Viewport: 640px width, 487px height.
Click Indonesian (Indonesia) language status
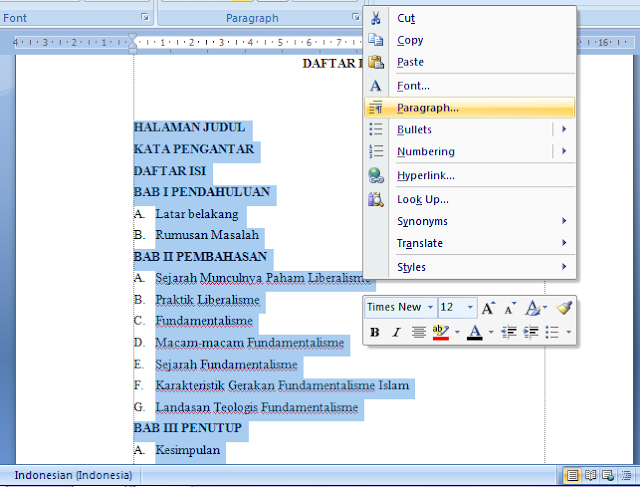click(73, 475)
